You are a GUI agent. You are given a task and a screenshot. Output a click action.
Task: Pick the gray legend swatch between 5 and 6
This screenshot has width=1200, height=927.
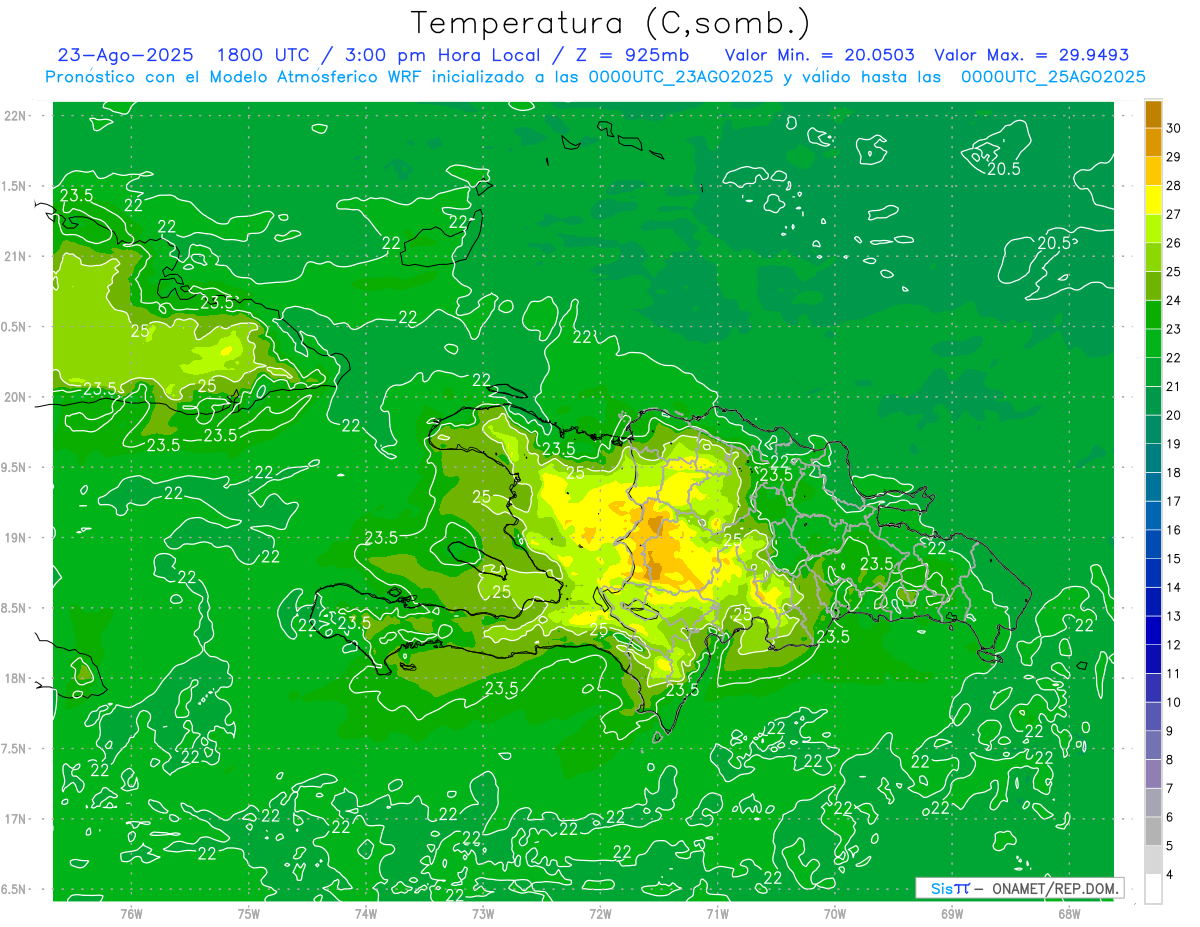pyautogui.click(x=1153, y=831)
